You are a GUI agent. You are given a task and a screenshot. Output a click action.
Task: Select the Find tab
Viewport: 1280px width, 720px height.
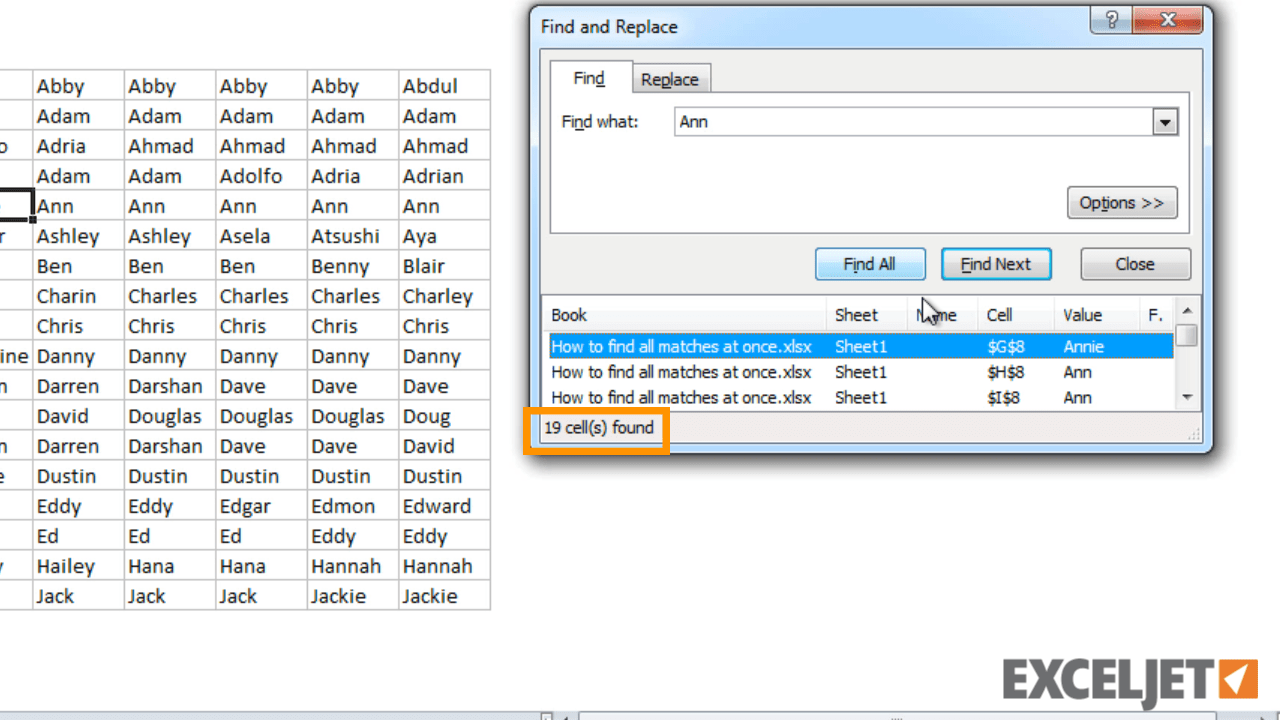(589, 78)
